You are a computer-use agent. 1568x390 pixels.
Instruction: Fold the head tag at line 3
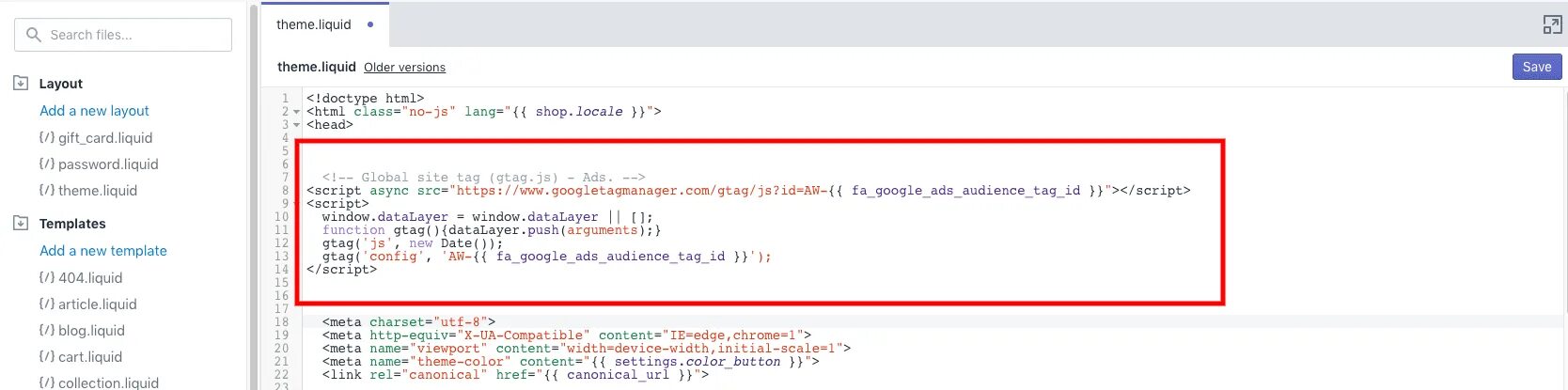297,125
